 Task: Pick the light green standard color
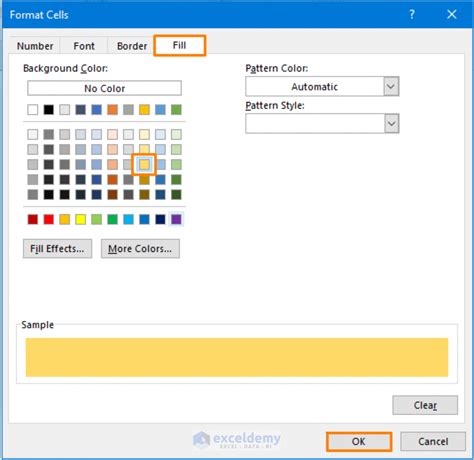[x=96, y=219]
